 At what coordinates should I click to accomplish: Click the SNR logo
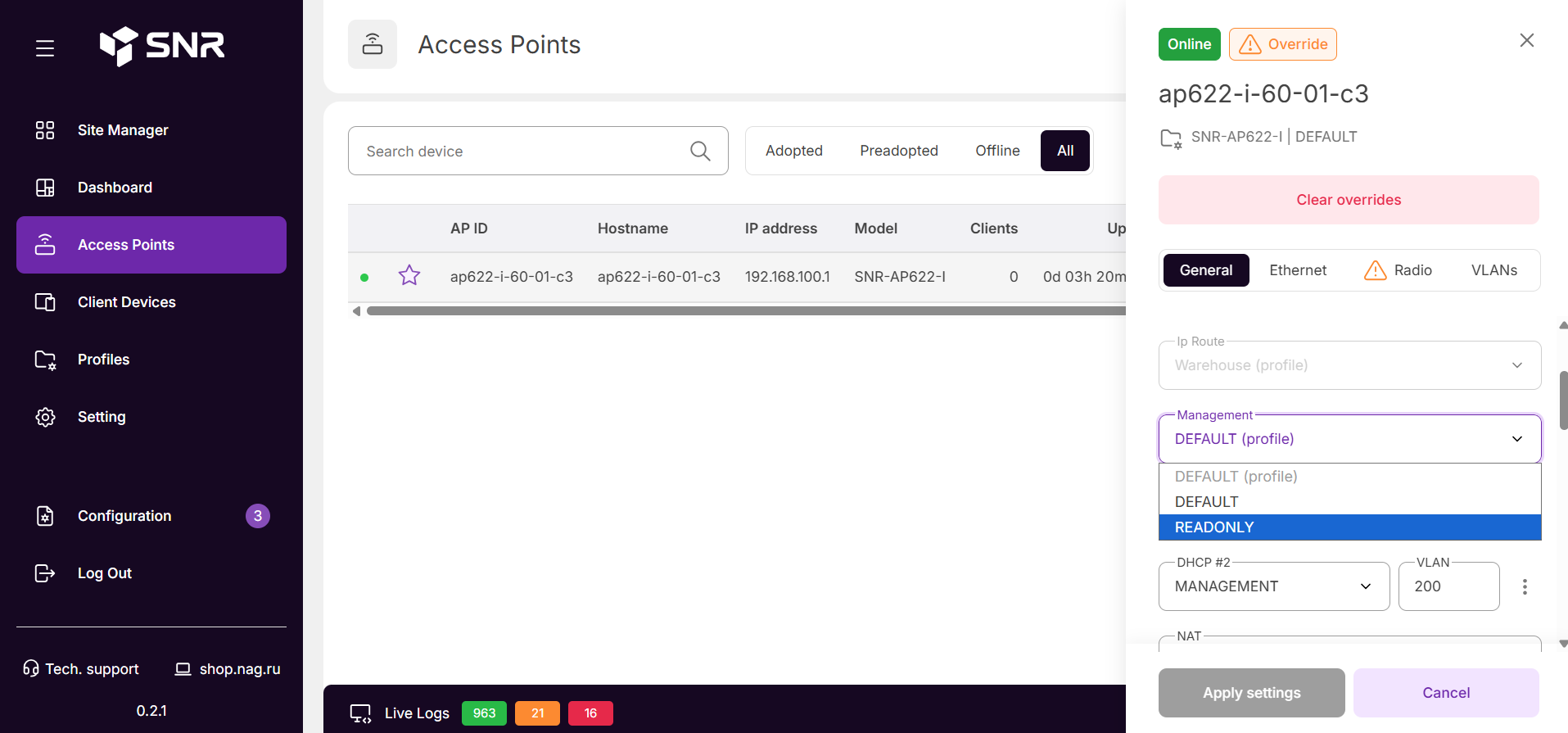point(161,46)
